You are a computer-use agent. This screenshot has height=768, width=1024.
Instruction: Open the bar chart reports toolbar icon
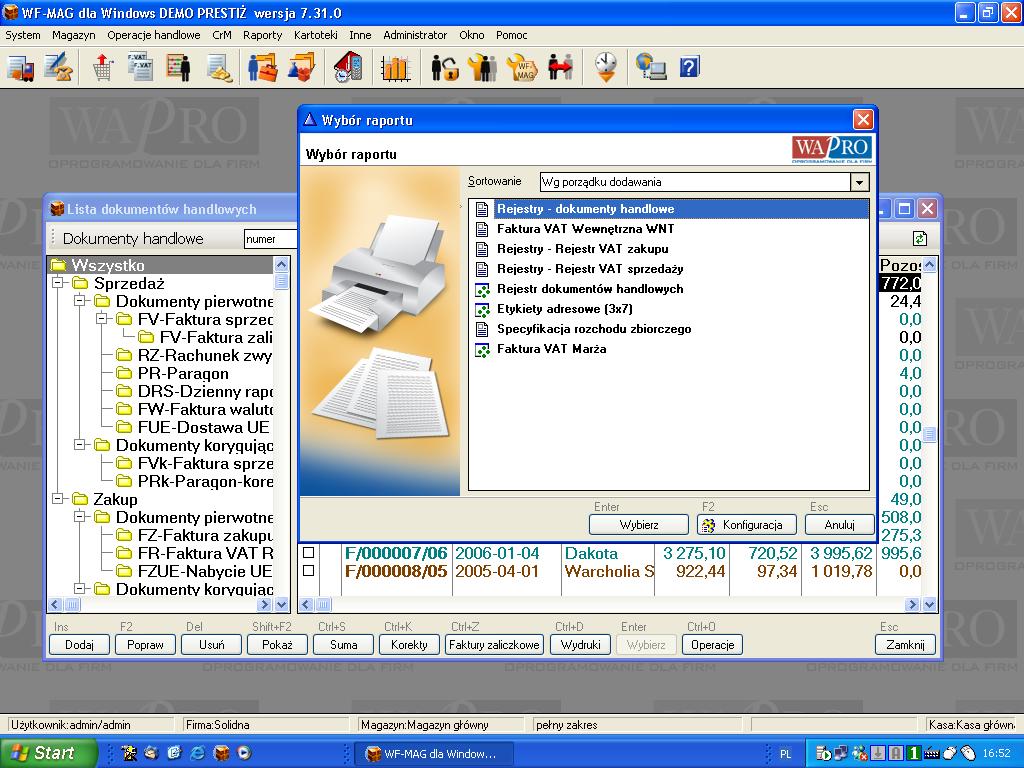(x=396, y=67)
